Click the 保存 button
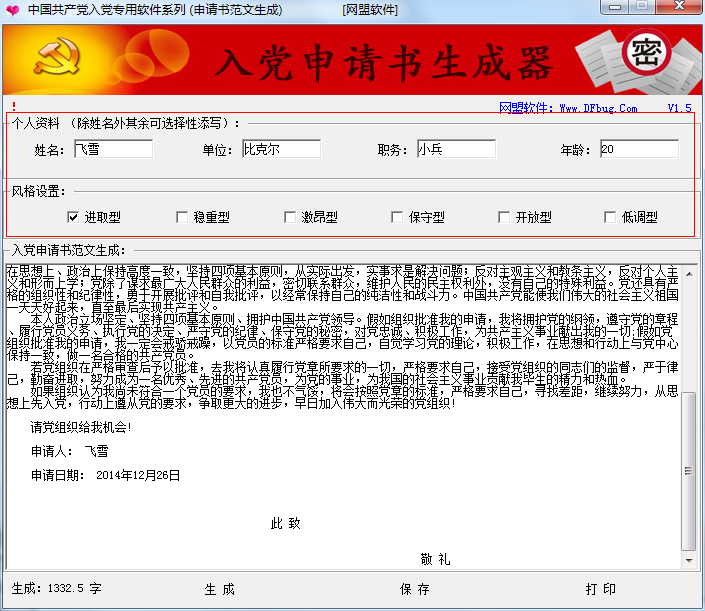705x611 pixels. point(414,588)
